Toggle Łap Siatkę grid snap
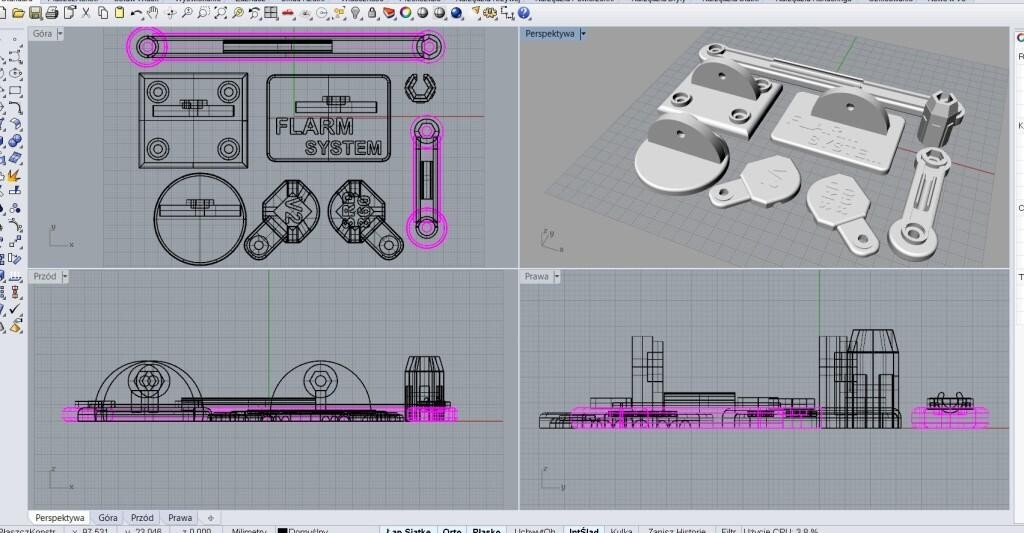This screenshot has width=1024, height=533. coord(408,530)
